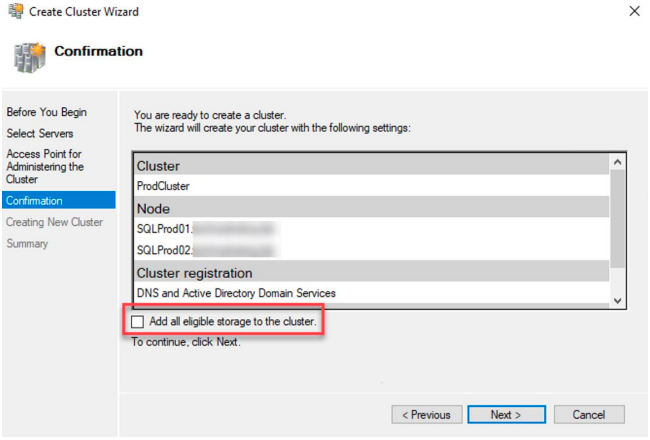Click the Confirmation page heading

click(99, 51)
